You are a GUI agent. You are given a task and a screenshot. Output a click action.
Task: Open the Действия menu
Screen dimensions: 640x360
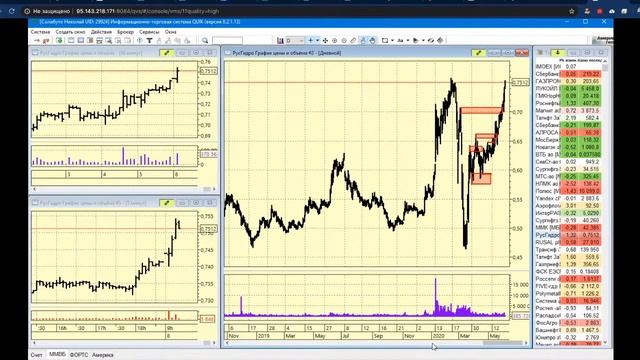[101, 32]
